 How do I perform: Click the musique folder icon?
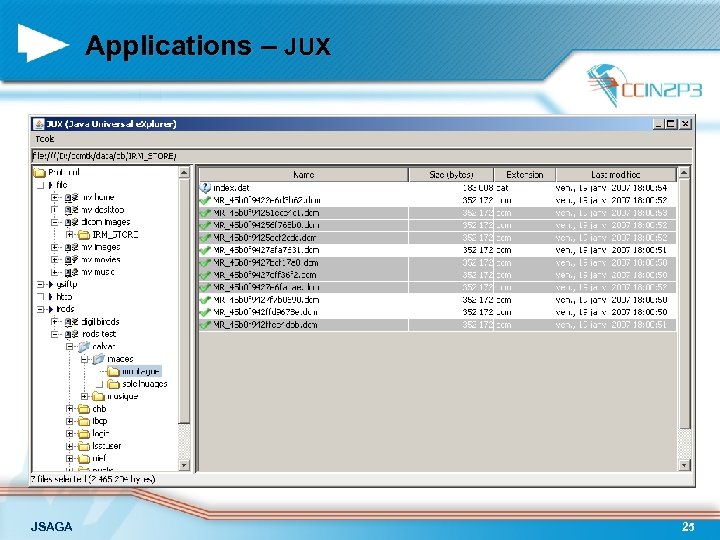98,396
